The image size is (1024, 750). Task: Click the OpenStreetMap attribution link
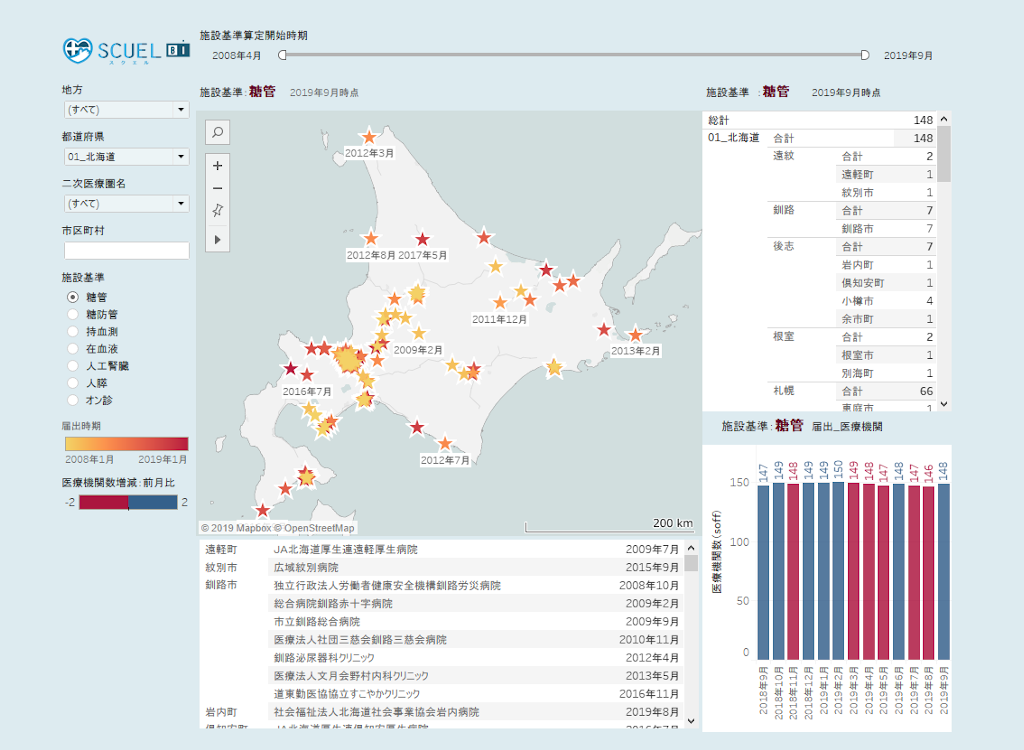319,528
